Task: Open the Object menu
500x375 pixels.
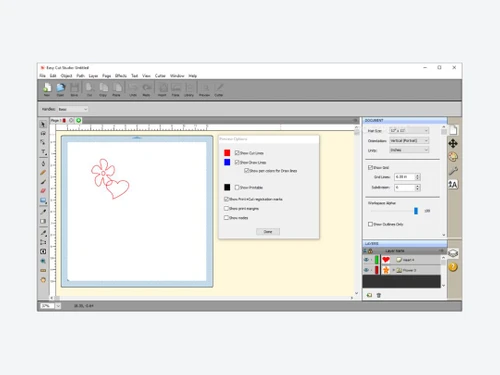Action: [x=66, y=76]
